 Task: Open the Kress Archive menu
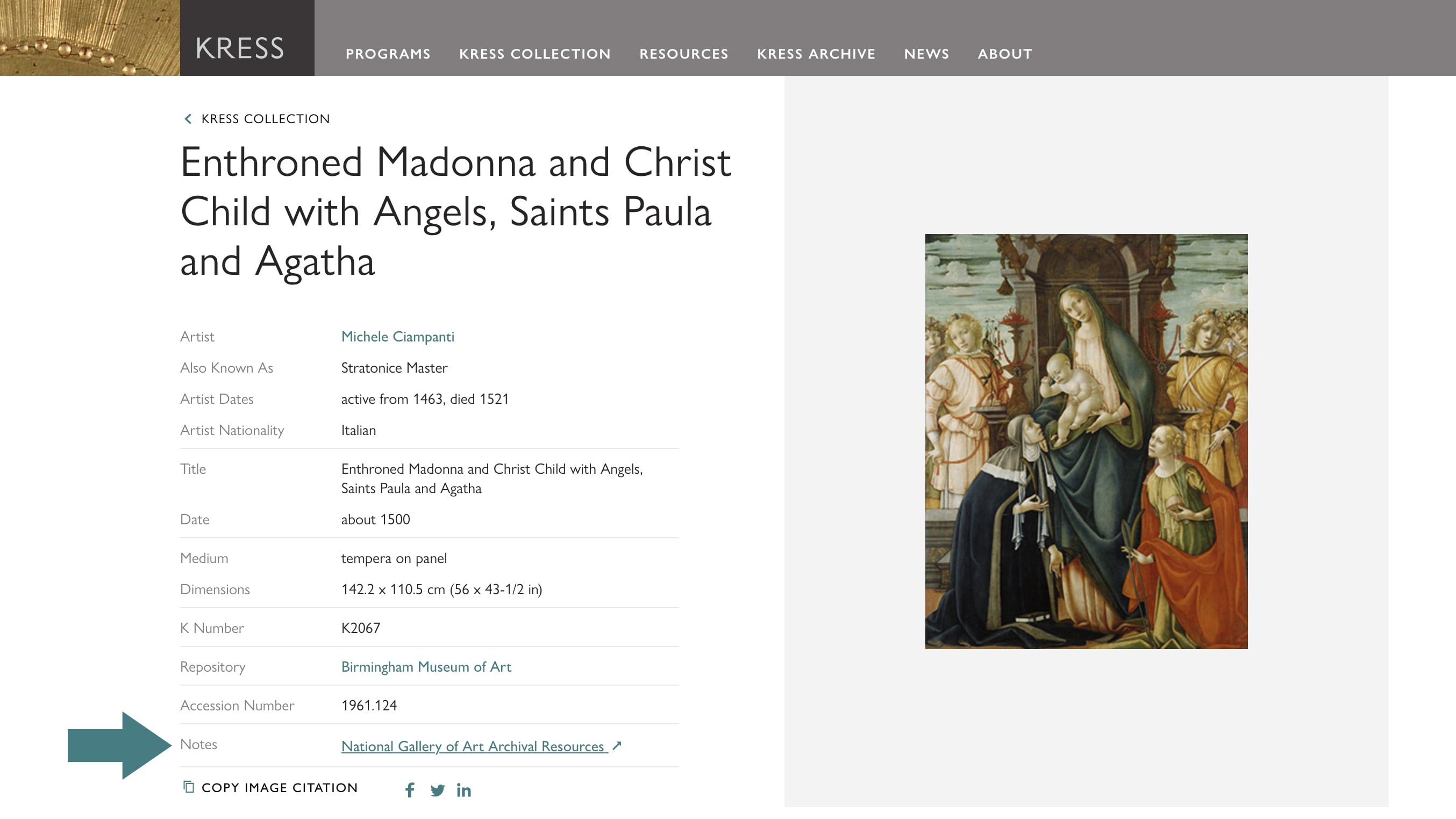click(816, 54)
